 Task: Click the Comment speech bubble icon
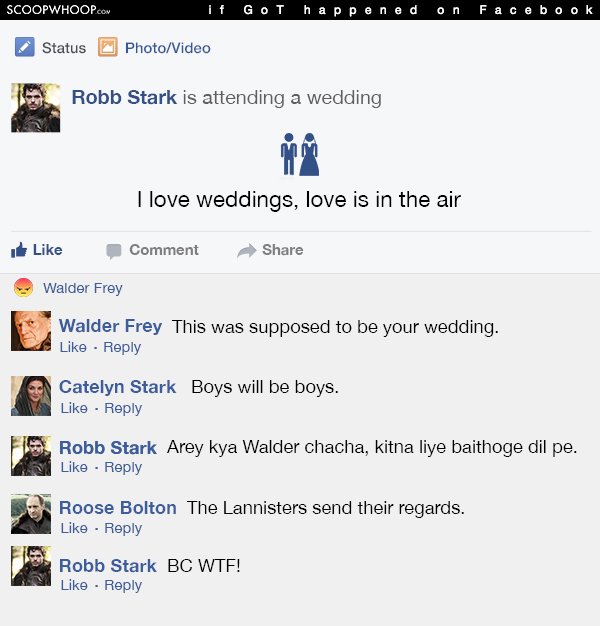pos(114,252)
